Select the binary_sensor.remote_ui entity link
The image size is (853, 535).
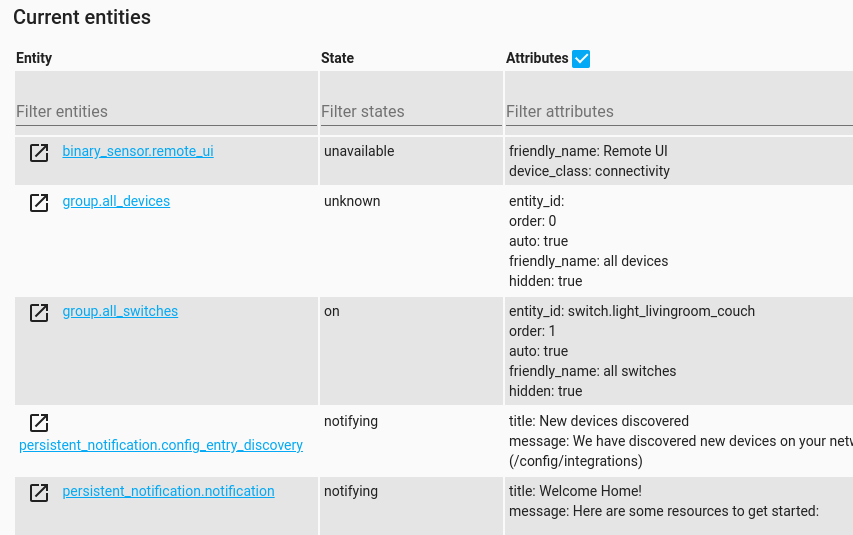pos(138,151)
